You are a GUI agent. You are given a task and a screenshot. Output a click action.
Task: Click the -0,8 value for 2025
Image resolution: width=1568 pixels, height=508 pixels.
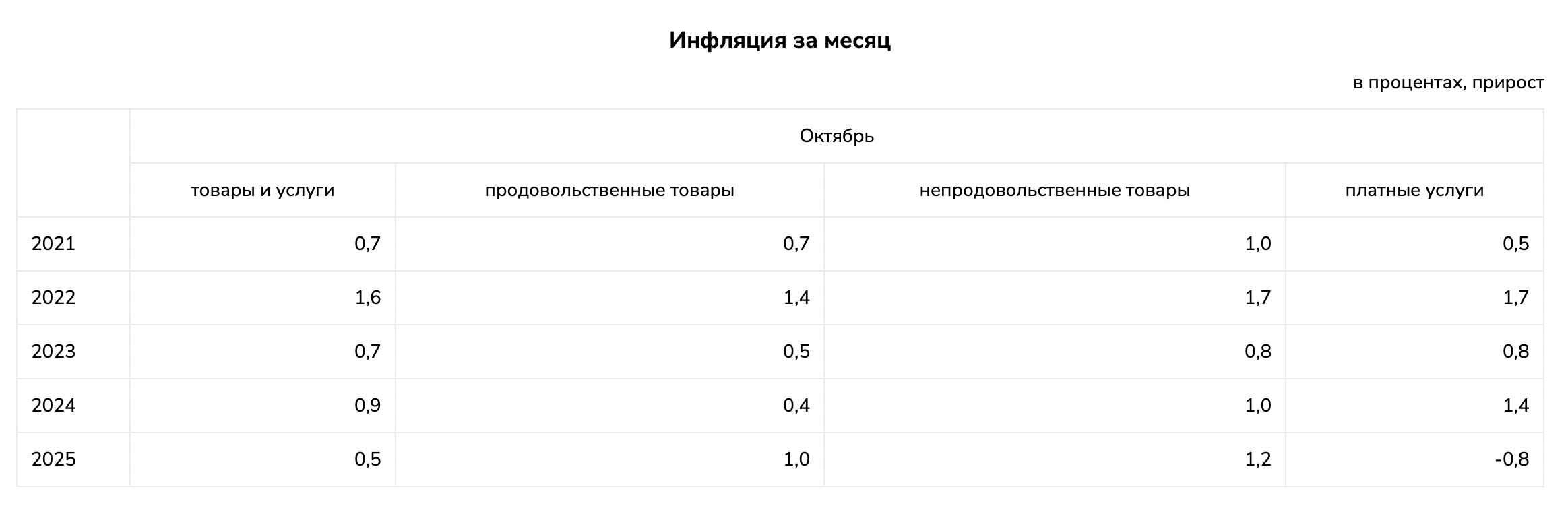tap(1511, 459)
